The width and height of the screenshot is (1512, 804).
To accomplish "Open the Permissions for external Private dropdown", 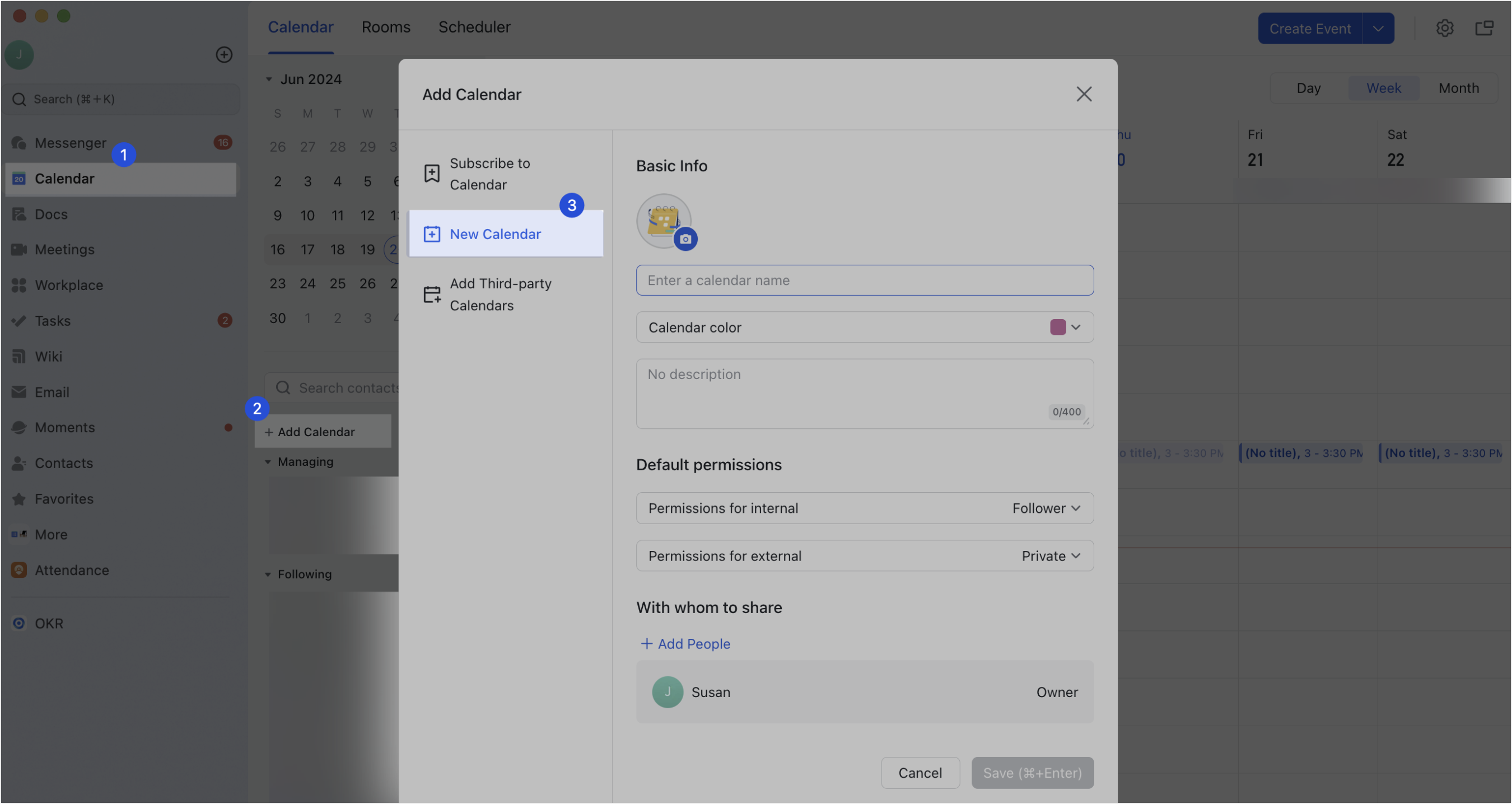I will (1050, 556).
